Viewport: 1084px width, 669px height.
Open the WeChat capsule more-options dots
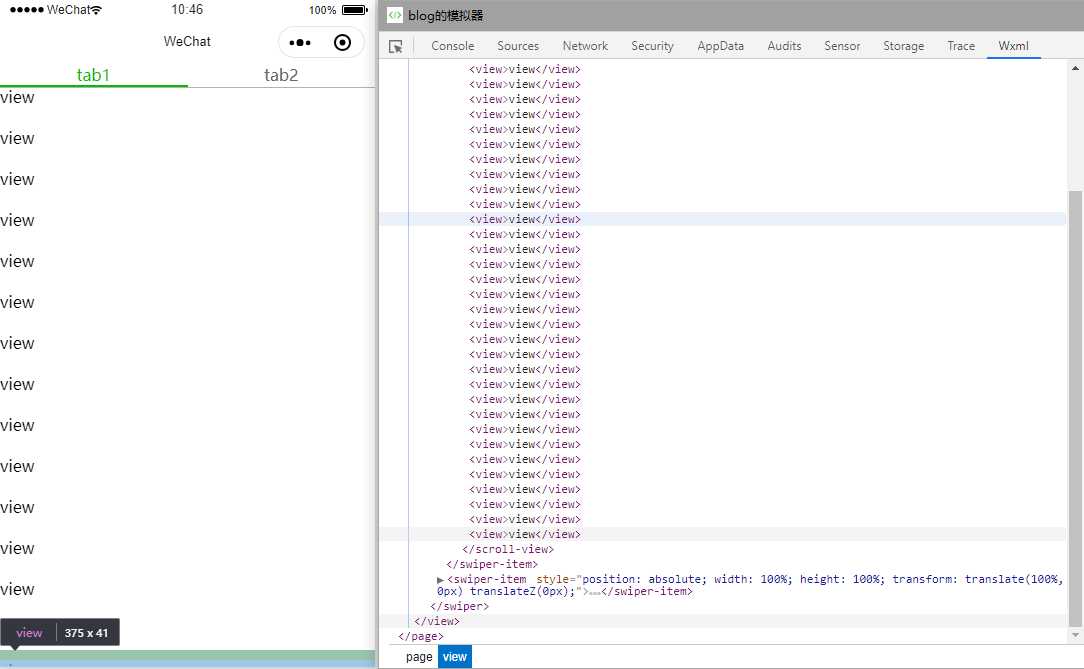click(300, 43)
